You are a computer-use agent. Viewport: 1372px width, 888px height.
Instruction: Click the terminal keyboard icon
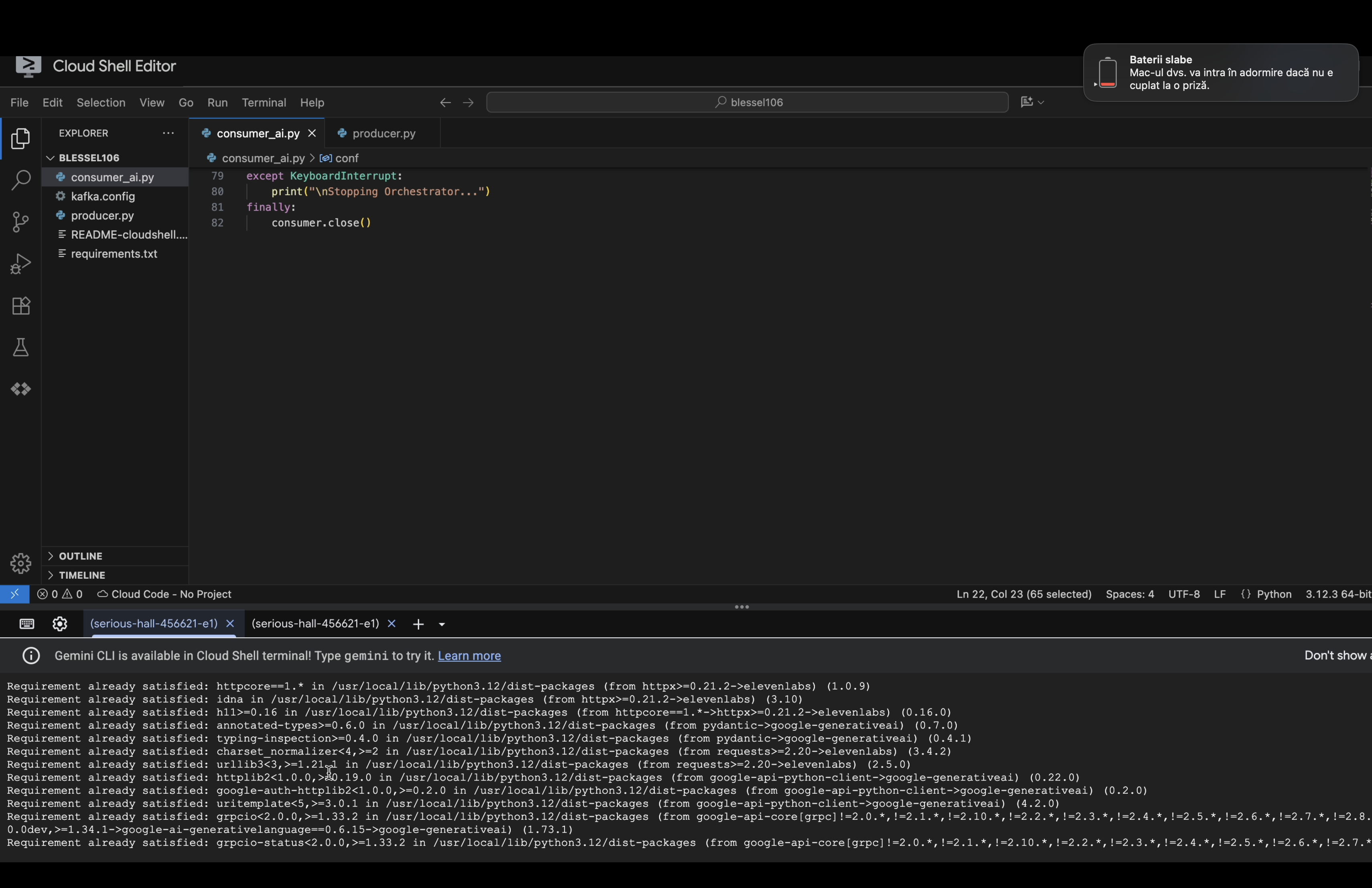click(x=27, y=624)
